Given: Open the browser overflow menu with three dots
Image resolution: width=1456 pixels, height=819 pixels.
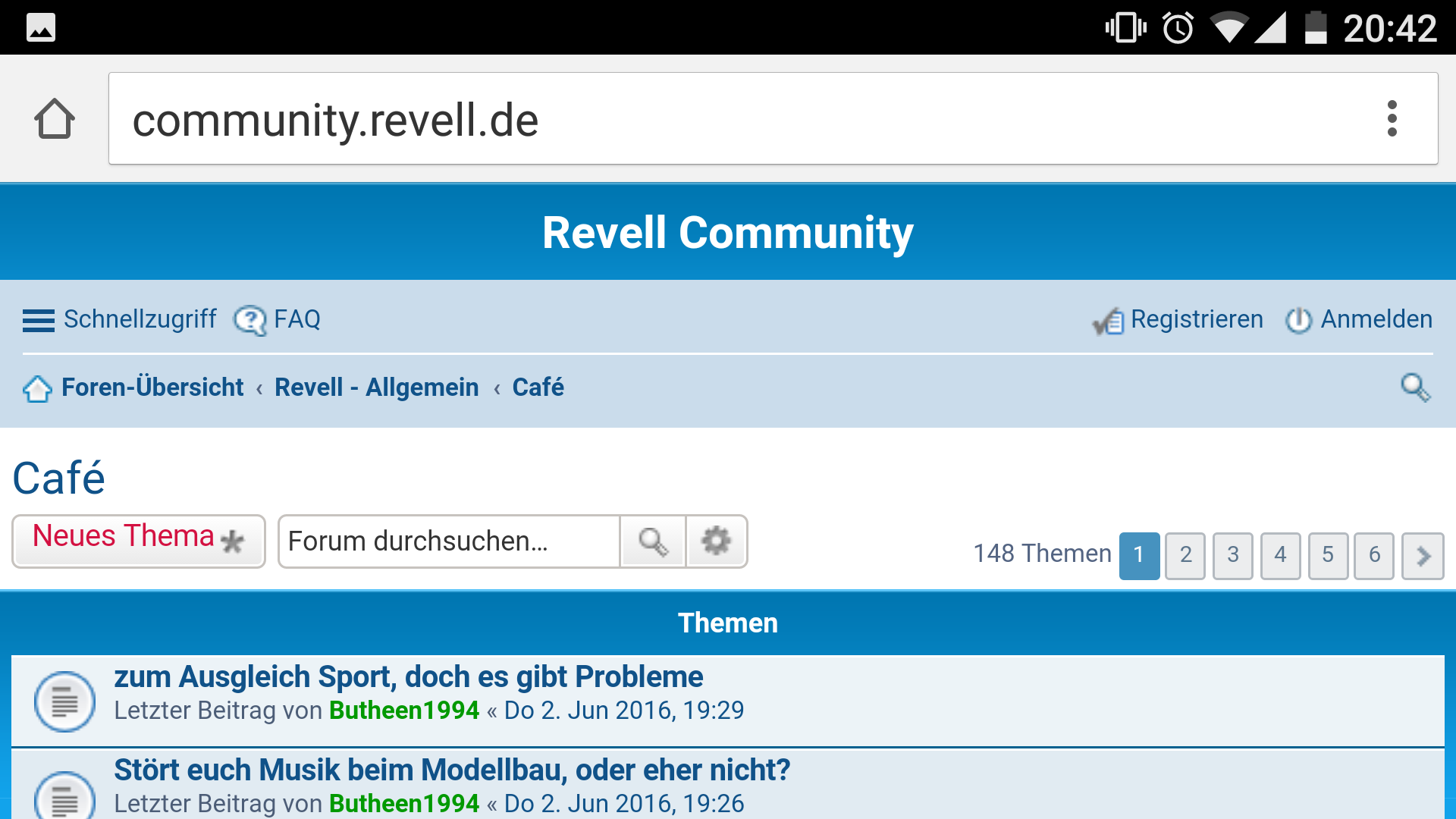Looking at the screenshot, I should (1392, 118).
